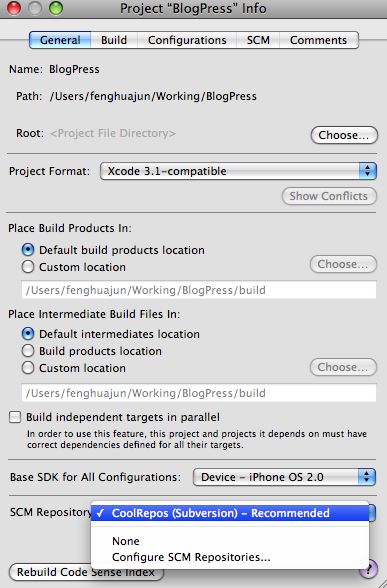Open the Base SDK dropdown
The image size is (387, 588).
click(x=284, y=477)
